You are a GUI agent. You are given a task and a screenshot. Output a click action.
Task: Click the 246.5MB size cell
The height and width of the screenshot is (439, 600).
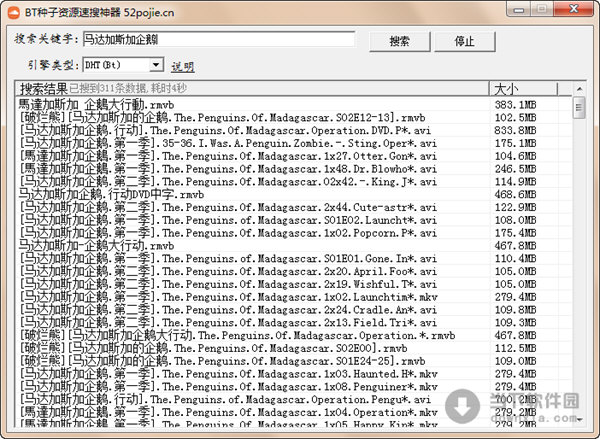[515, 169]
